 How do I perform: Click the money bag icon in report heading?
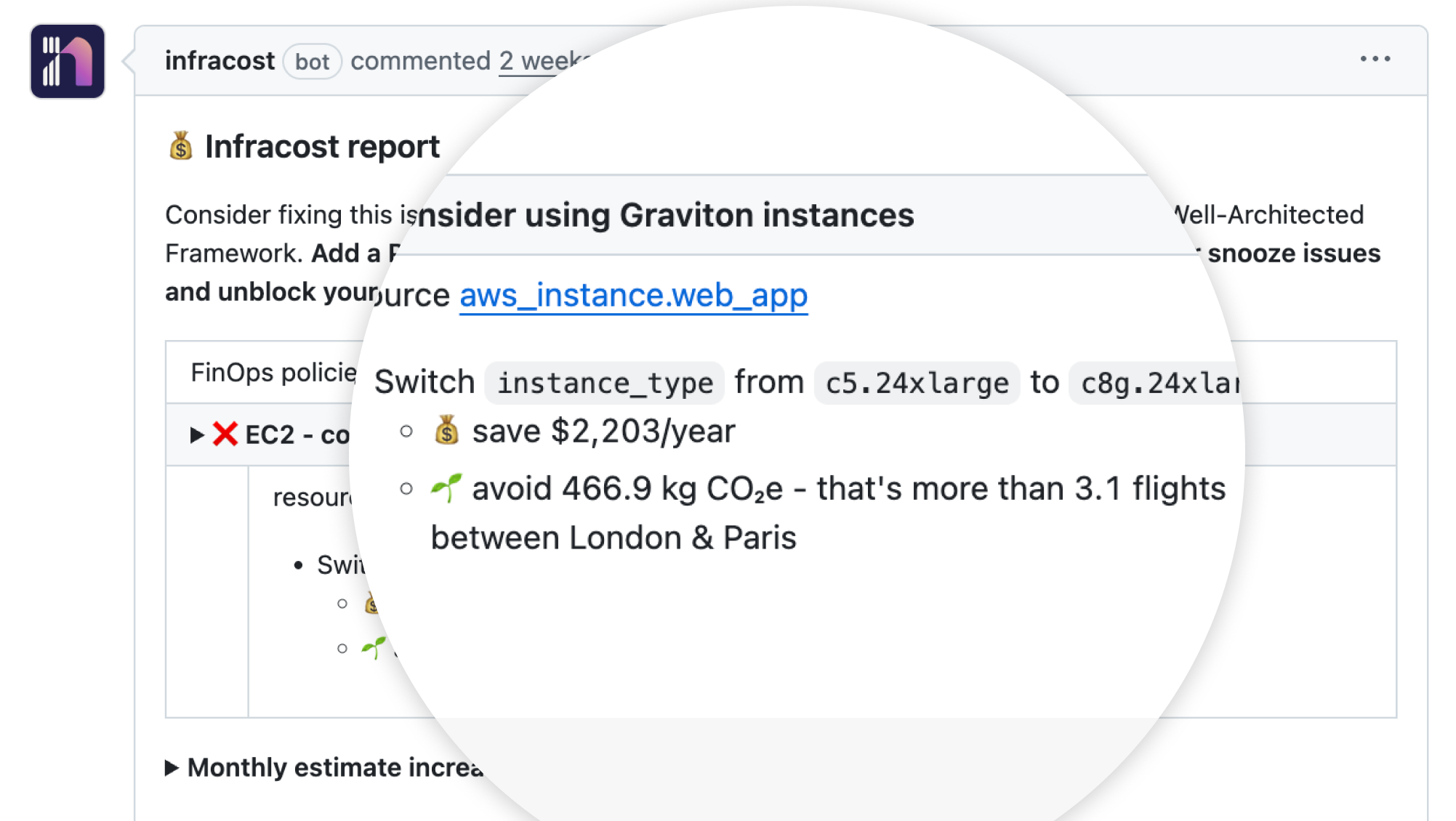click(179, 146)
